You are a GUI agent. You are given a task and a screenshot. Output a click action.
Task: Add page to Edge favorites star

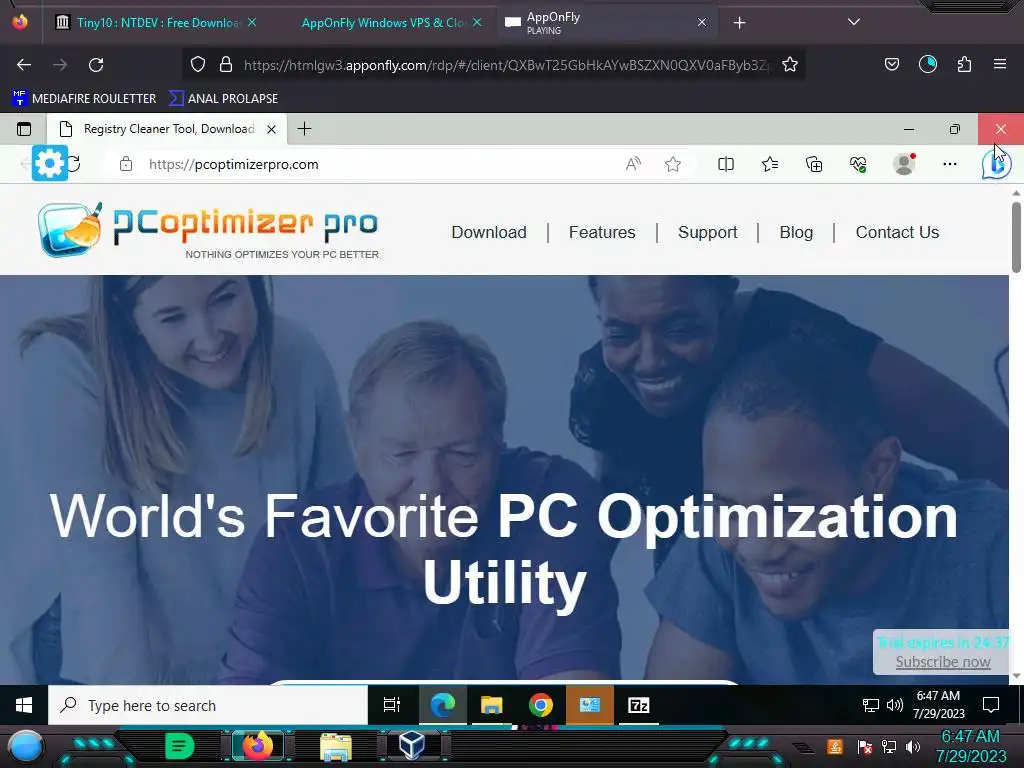[673, 165]
